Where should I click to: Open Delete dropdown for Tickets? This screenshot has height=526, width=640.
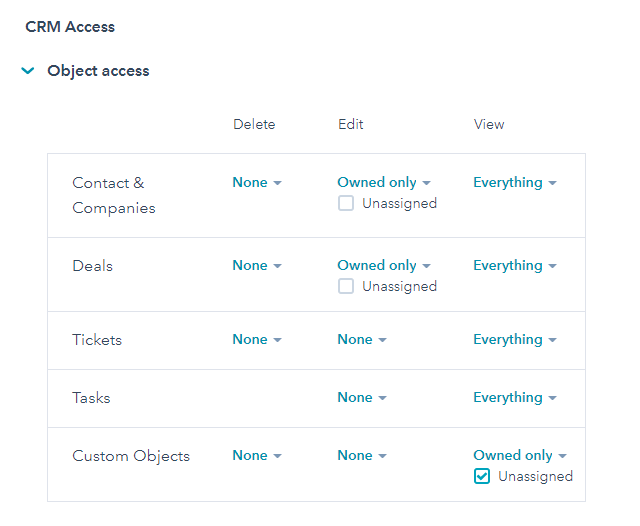pyautogui.click(x=257, y=340)
